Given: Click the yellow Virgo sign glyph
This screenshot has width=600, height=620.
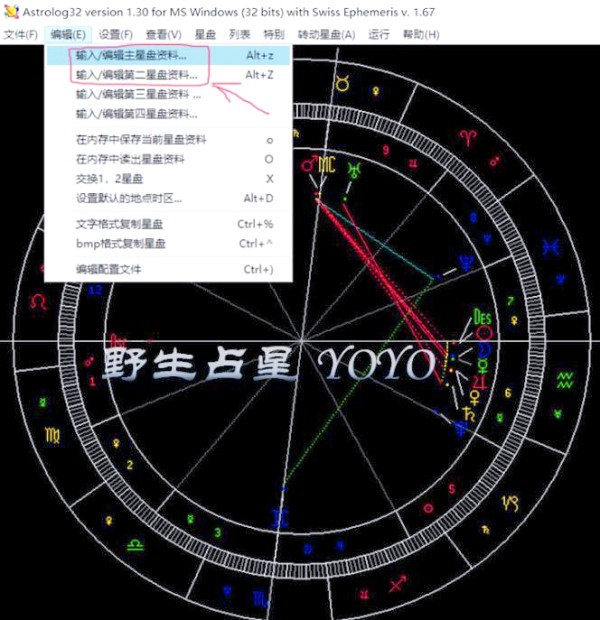Looking at the screenshot, I should tap(52, 436).
